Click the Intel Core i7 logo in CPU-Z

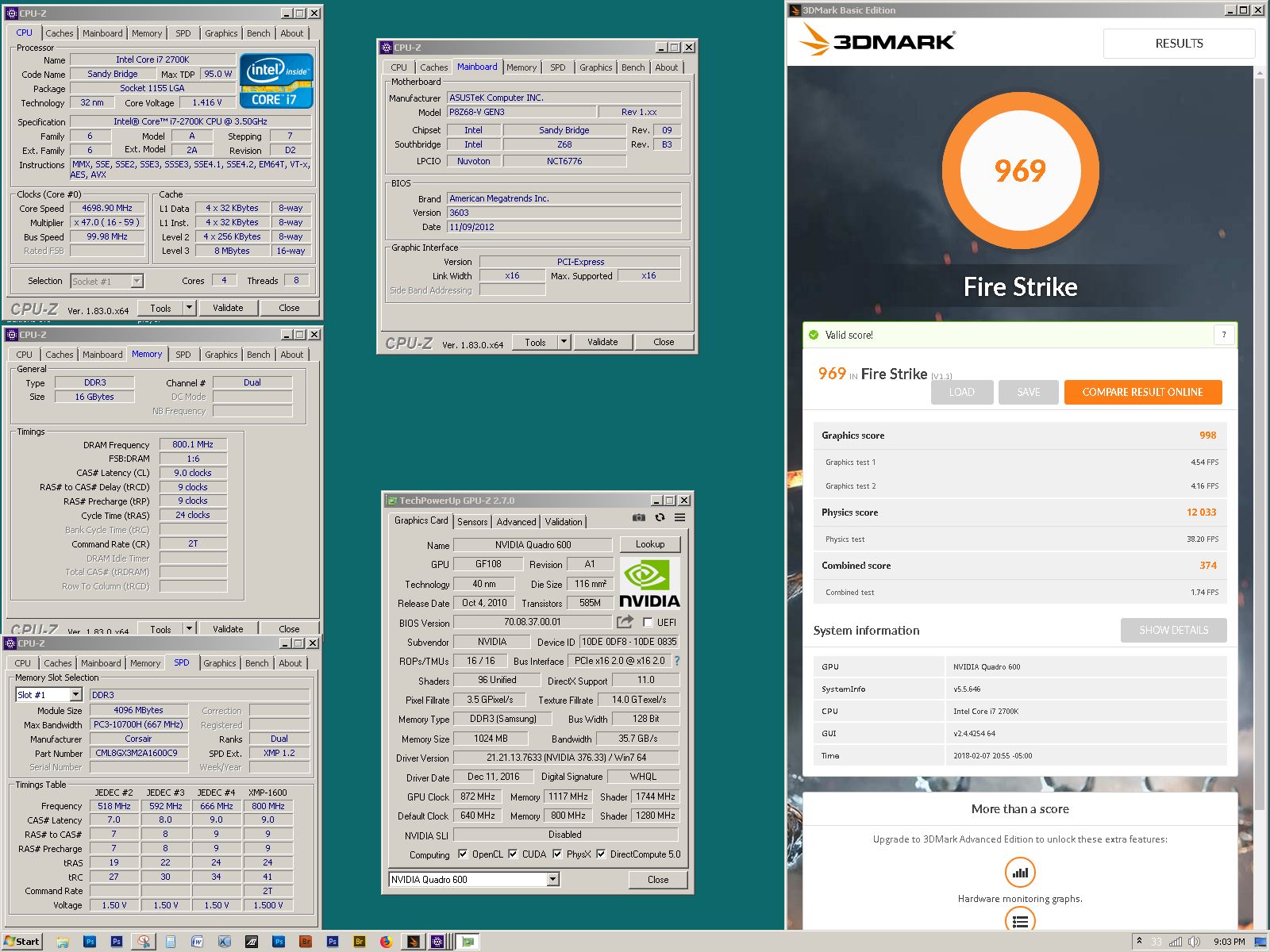[276, 80]
